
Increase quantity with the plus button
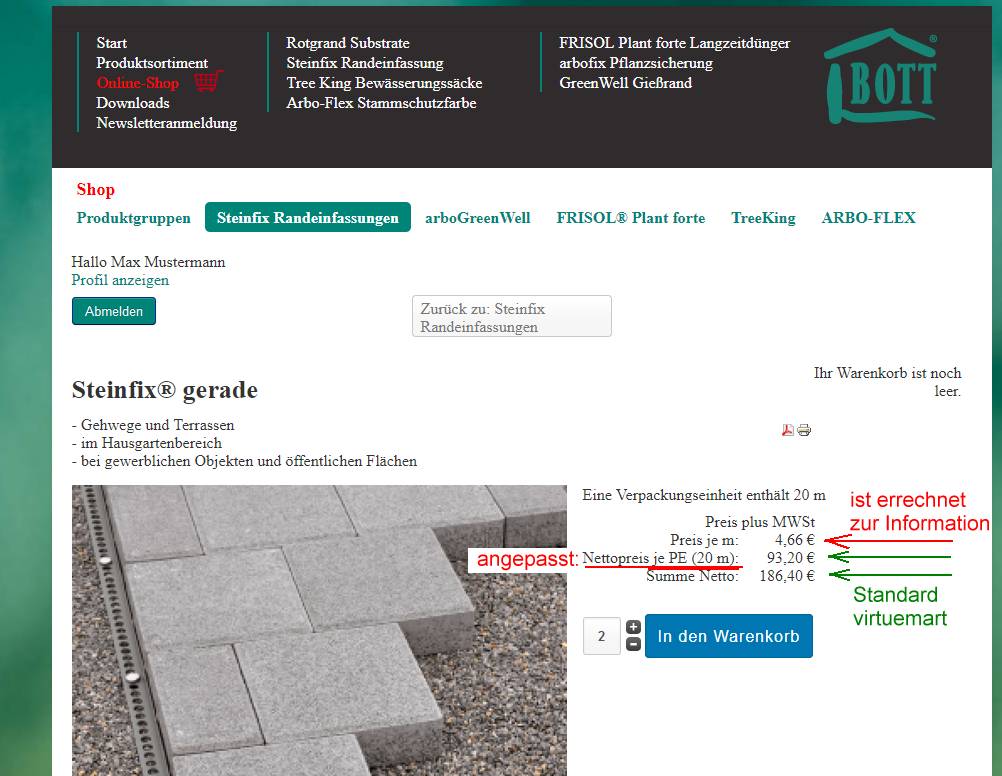(633, 627)
